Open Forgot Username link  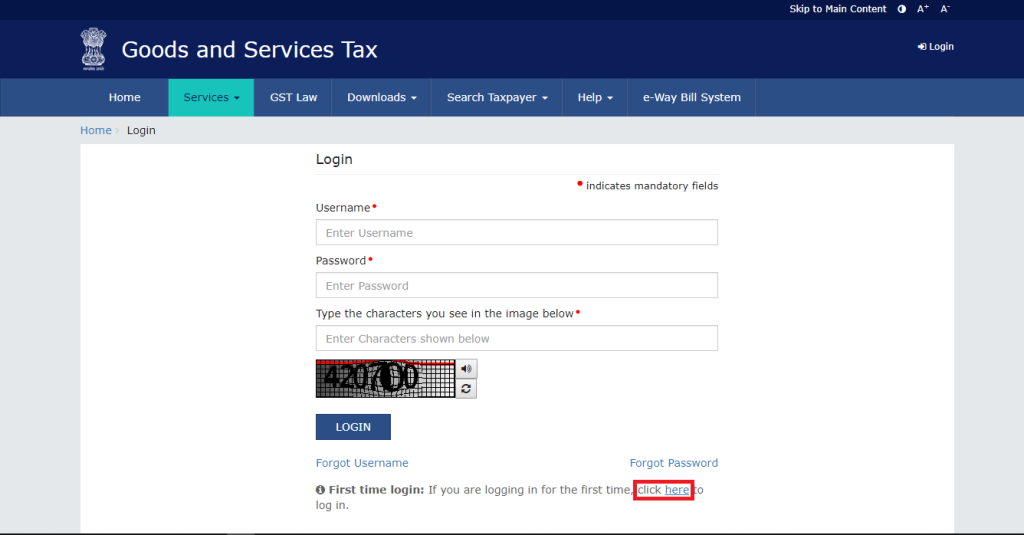tap(362, 463)
